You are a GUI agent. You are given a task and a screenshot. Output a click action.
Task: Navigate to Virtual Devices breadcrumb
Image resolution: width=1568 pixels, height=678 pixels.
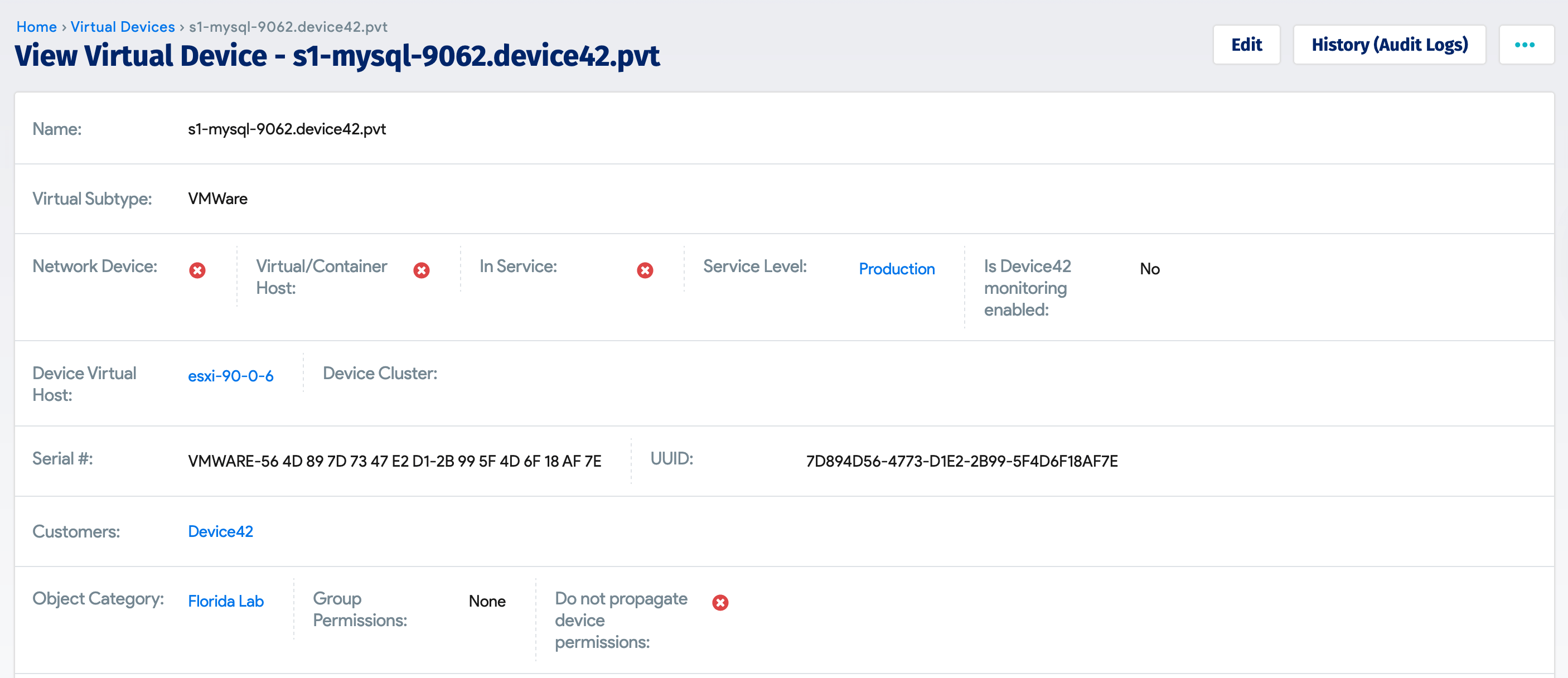coord(122,26)
